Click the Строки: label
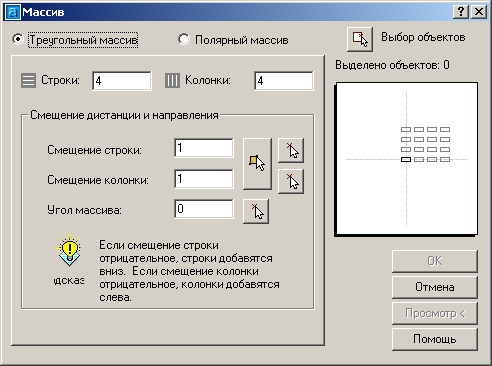Screen dimensions: 492x366 click(60, 80)
